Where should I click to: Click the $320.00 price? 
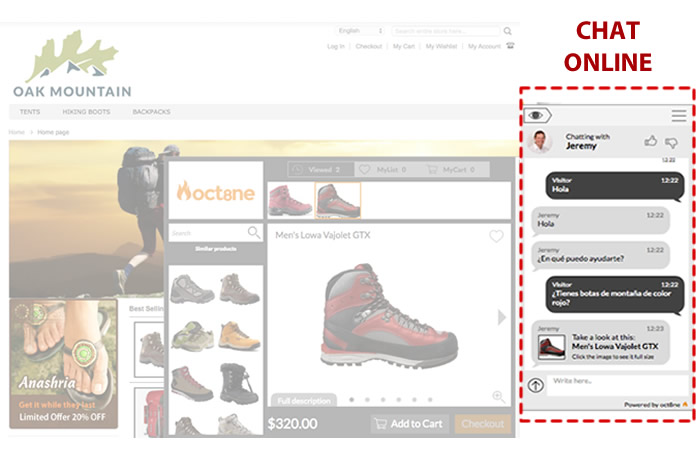click(x=292, y=423)
